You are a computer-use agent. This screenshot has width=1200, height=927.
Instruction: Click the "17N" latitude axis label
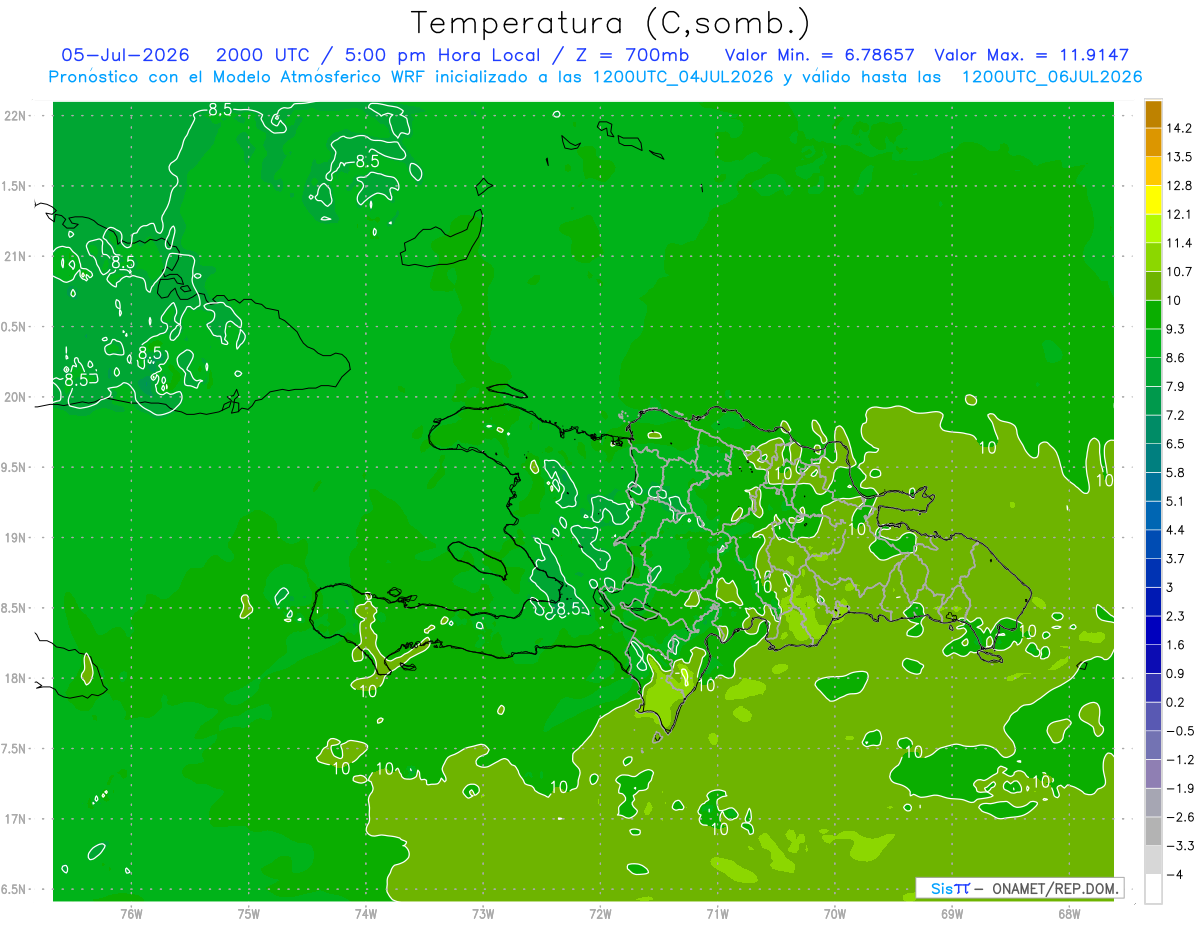(17, 820)
